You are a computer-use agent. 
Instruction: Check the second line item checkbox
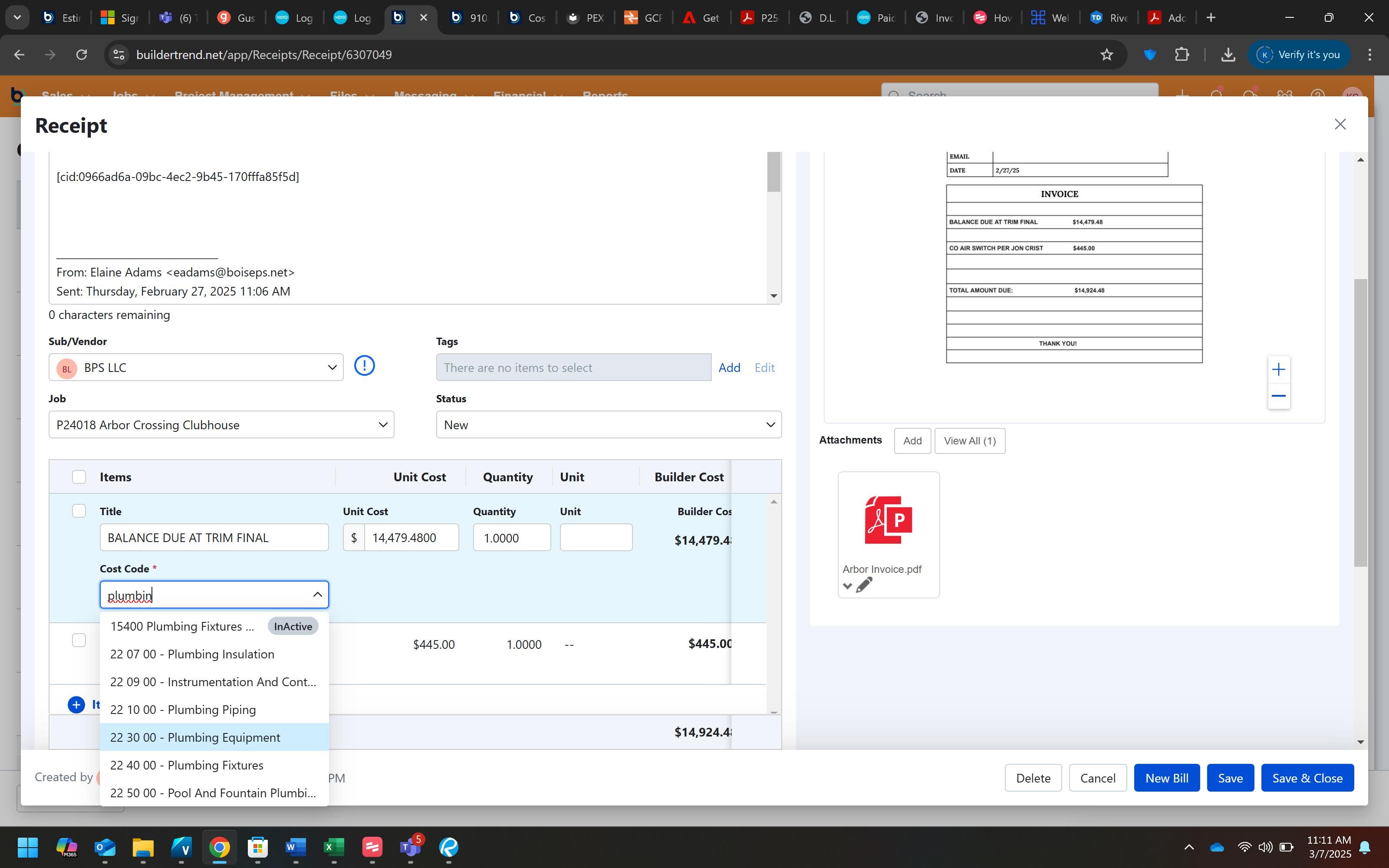[79, 640]
